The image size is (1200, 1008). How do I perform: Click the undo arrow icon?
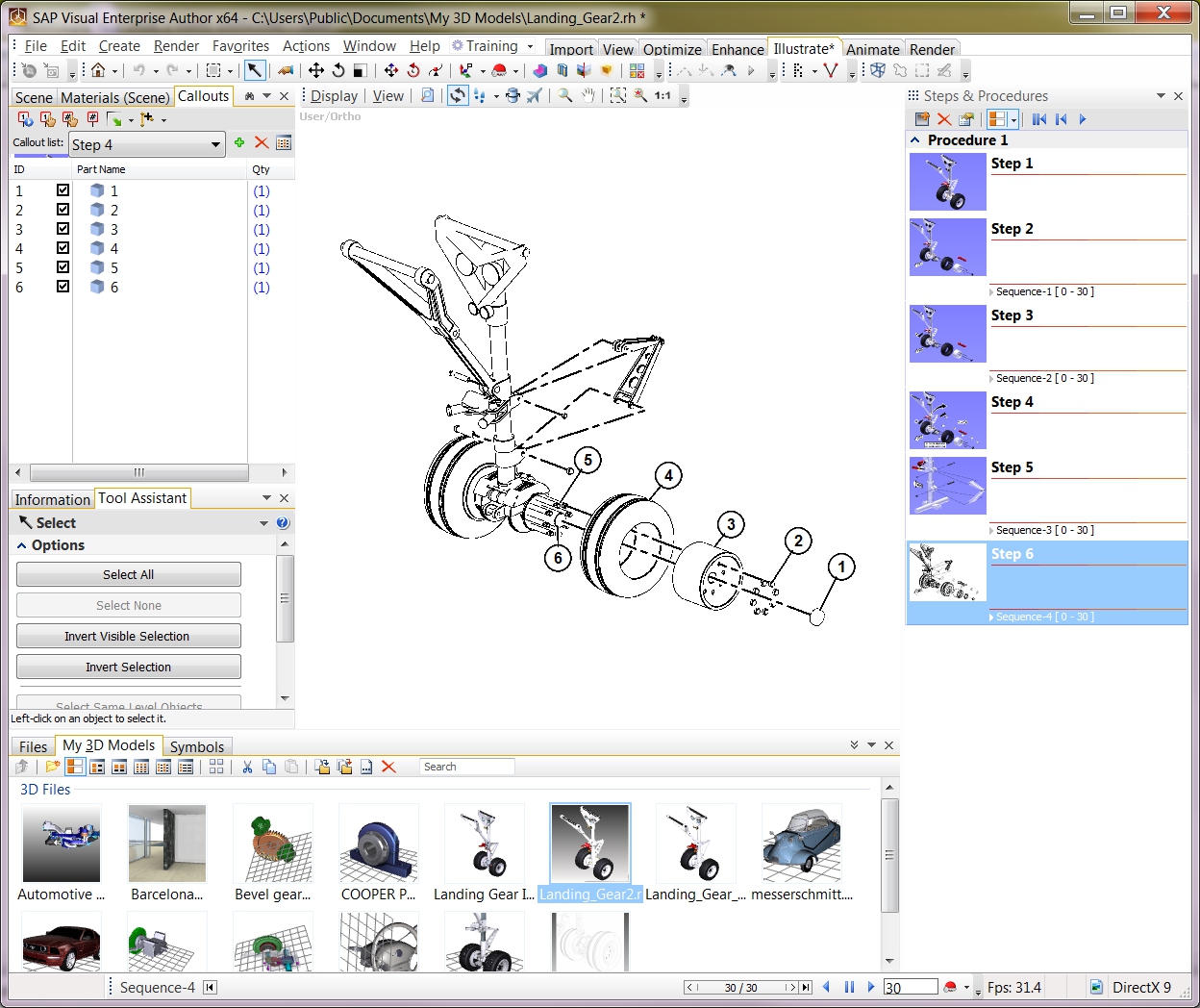click(x=139, y=70)
